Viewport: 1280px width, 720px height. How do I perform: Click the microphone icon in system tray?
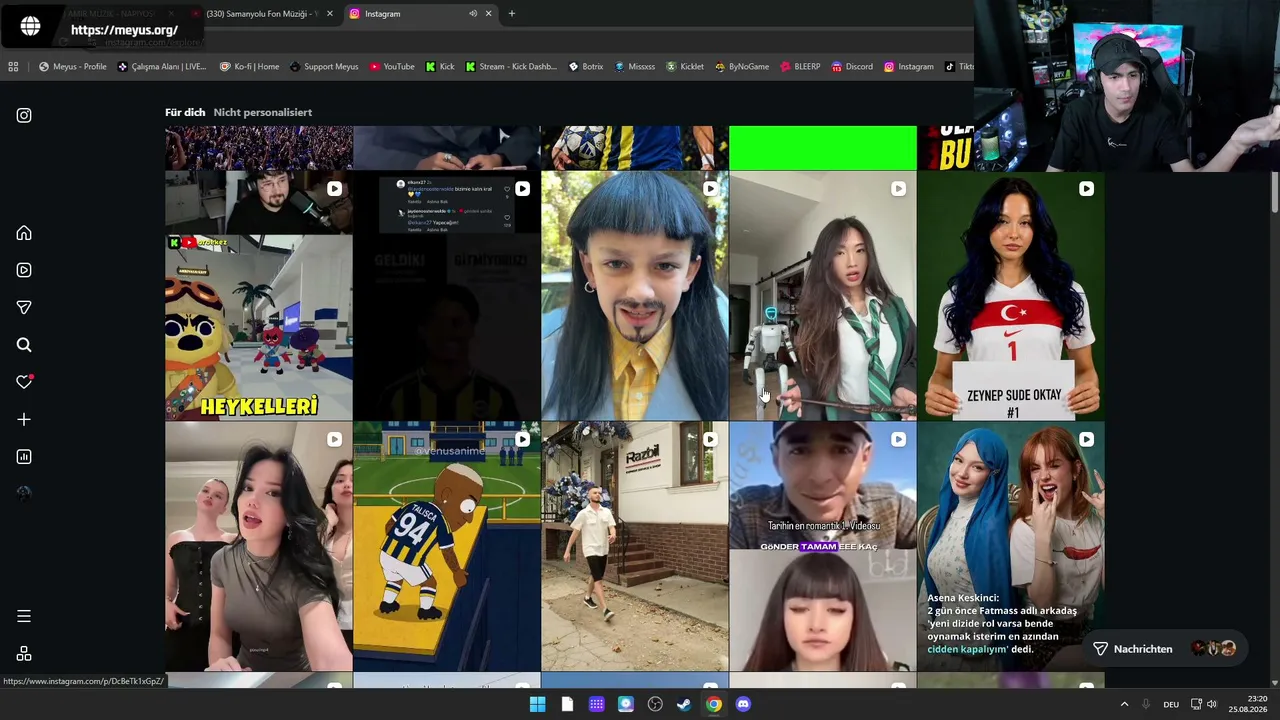1145,704
